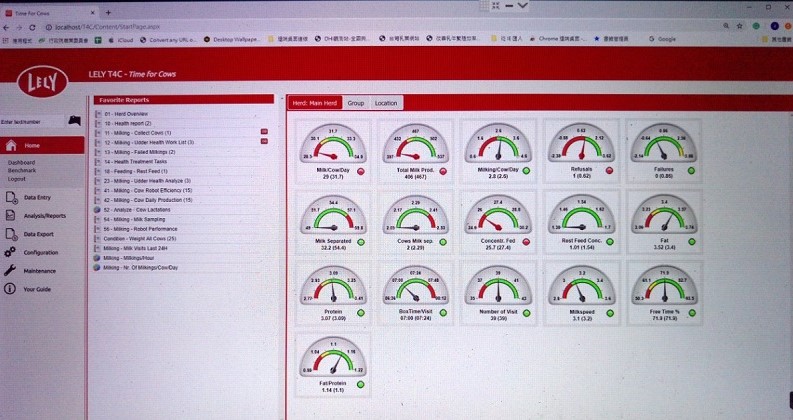
Task: Click the Configuration gears icon
Action: [10, 252]
